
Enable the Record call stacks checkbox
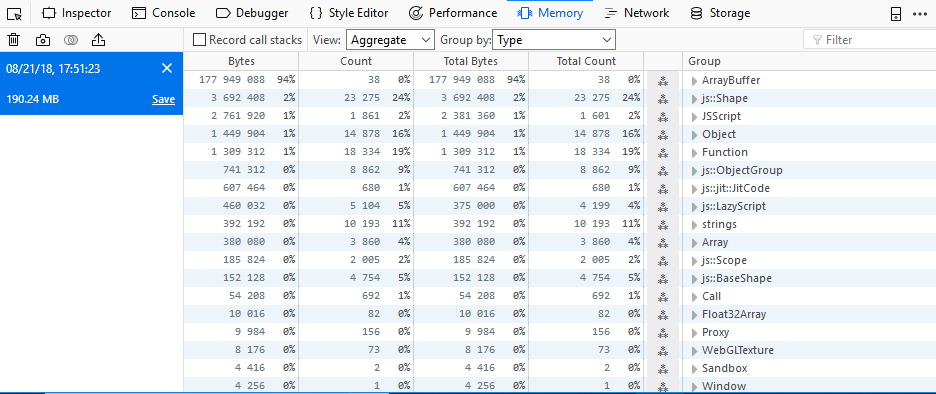pyautogui.click(x=200, y=40)
